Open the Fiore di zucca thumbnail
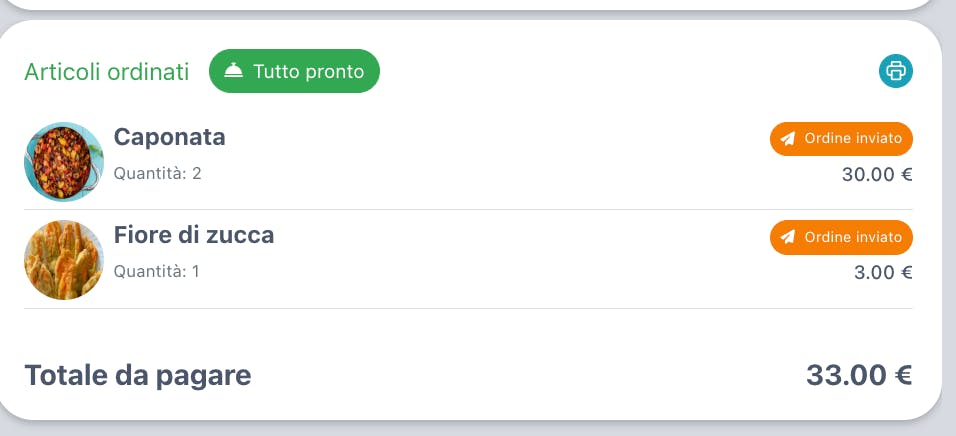The width and height of the screenshot is (956, 436). coord(64,260)
